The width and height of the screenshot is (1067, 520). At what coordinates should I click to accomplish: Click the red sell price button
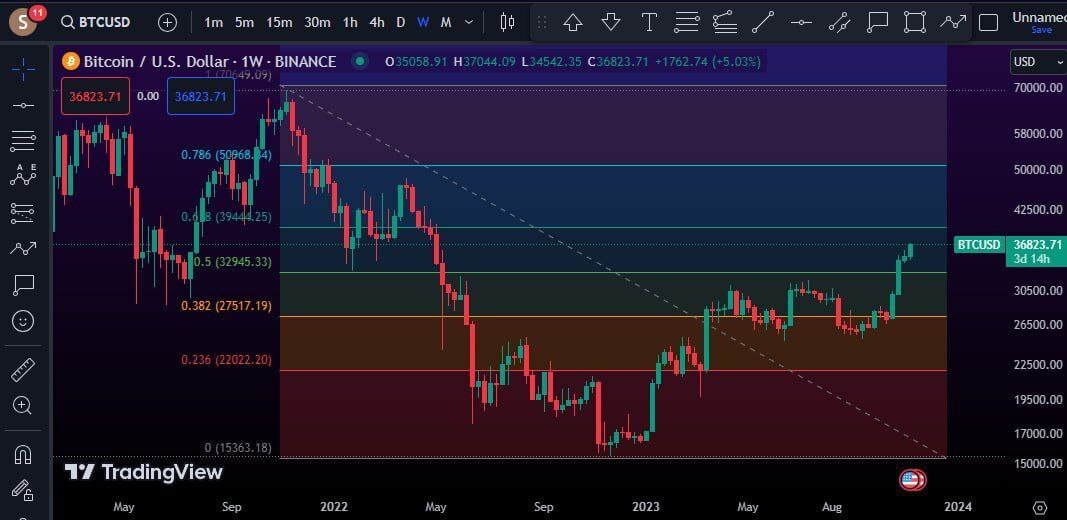pyautogui.click(x=96, y=96)
